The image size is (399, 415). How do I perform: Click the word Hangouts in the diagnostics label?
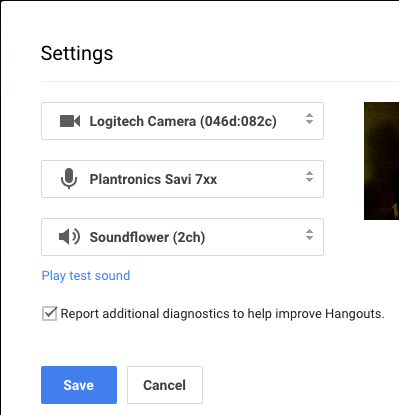(355, 314)
